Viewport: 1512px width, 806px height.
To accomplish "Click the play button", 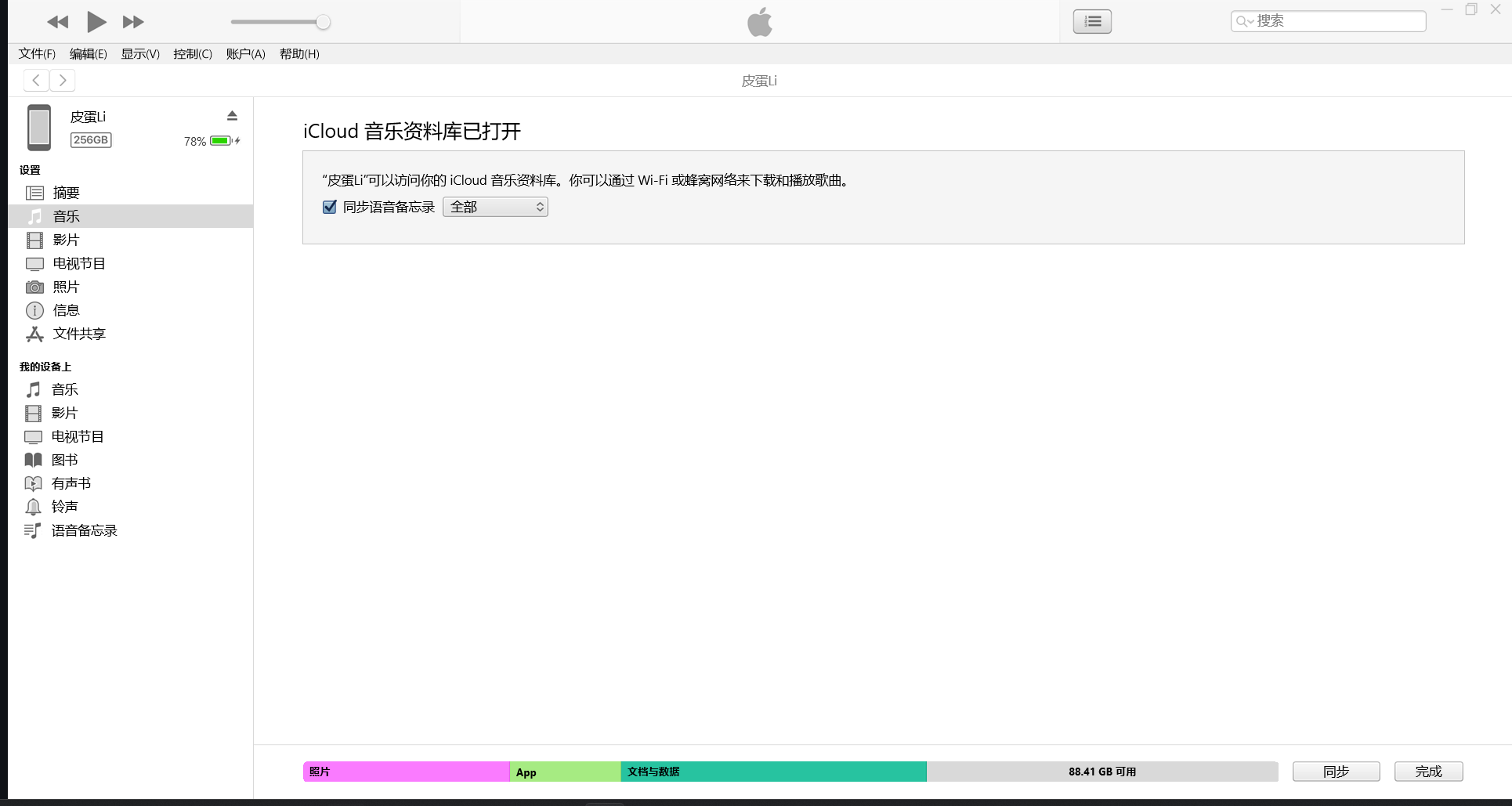I will coord(96,22).
